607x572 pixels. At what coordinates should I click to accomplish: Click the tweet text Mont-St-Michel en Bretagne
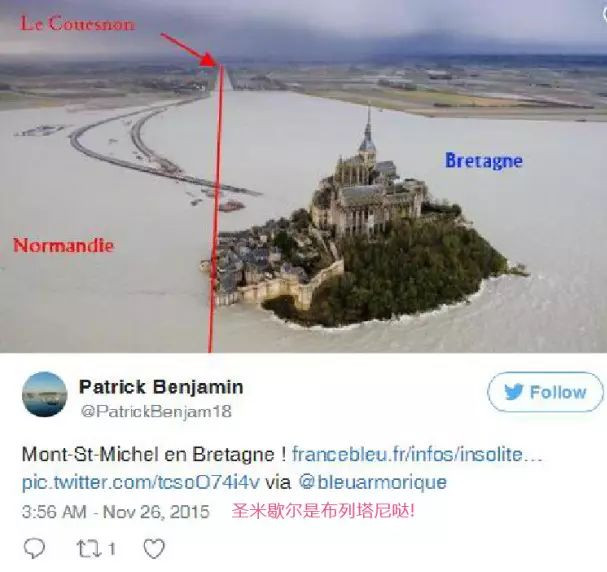pos(154,454)
